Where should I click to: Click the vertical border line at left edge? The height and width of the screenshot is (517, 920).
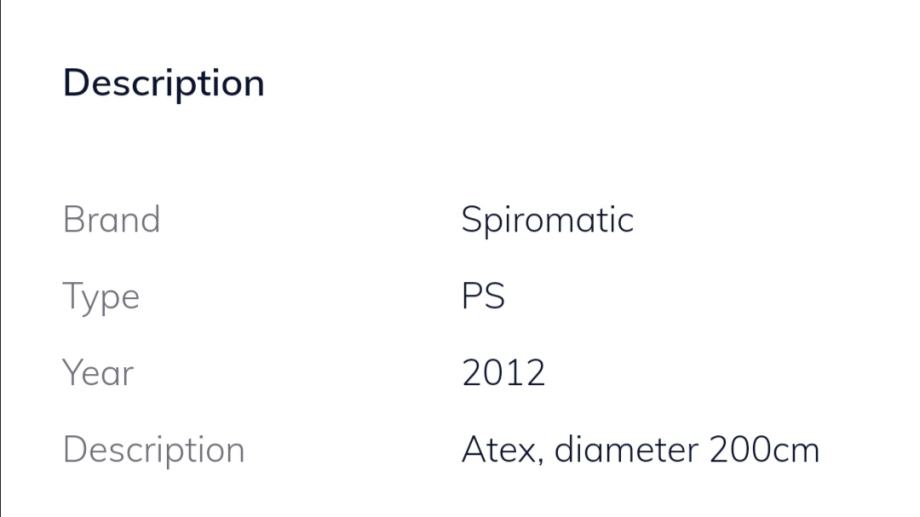[x=1, y=258]
